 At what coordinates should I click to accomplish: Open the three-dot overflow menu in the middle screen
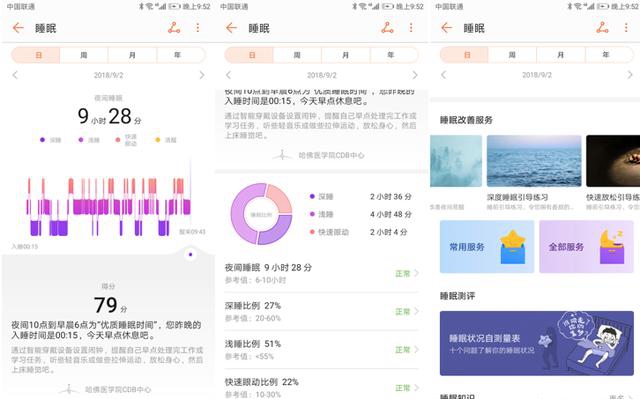click(411, 28)
